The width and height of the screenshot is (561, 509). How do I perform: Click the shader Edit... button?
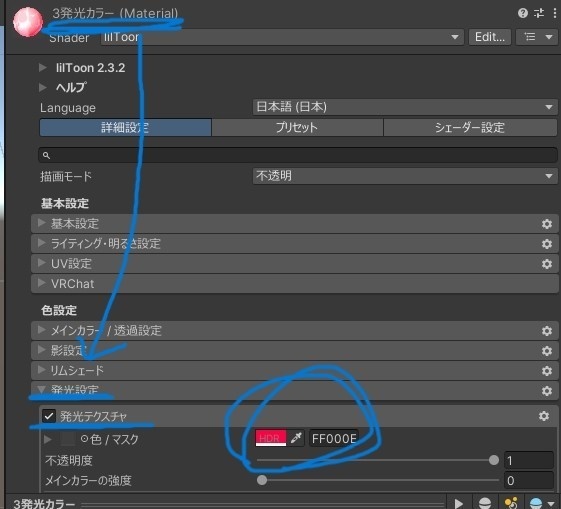490,37
